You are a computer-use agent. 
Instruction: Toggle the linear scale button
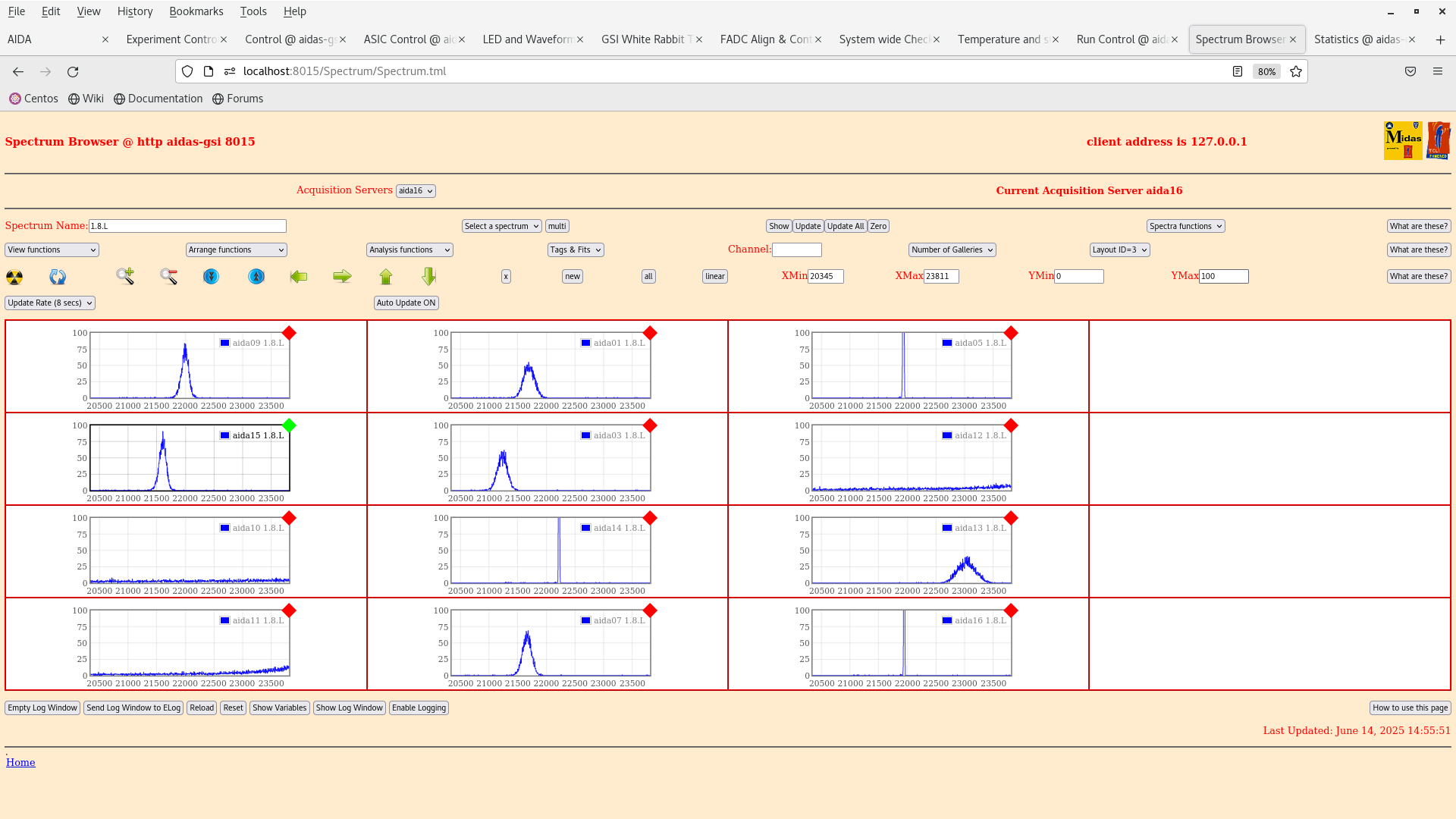[714, 277]
